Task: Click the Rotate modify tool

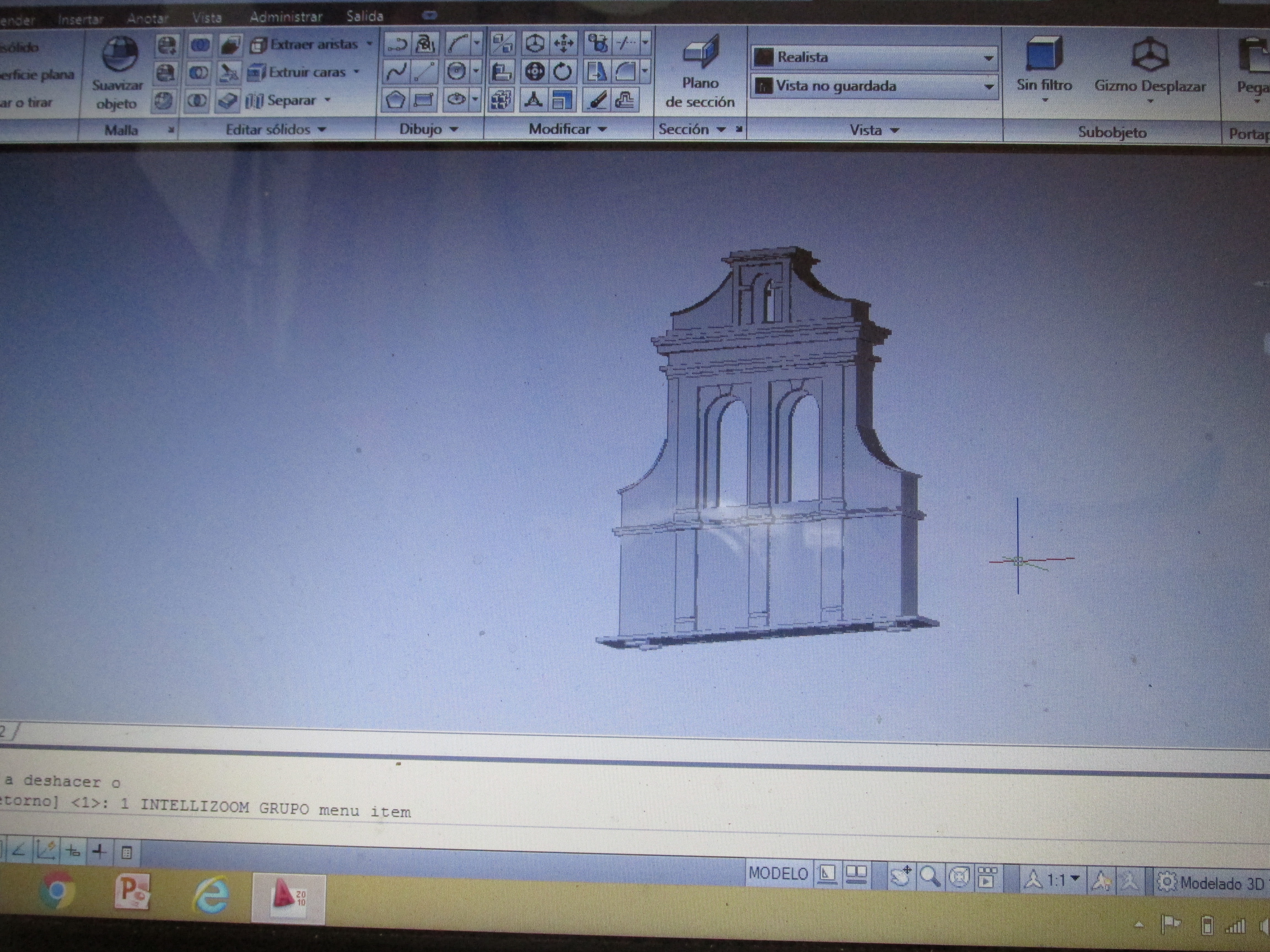Action: click(563, 72)
